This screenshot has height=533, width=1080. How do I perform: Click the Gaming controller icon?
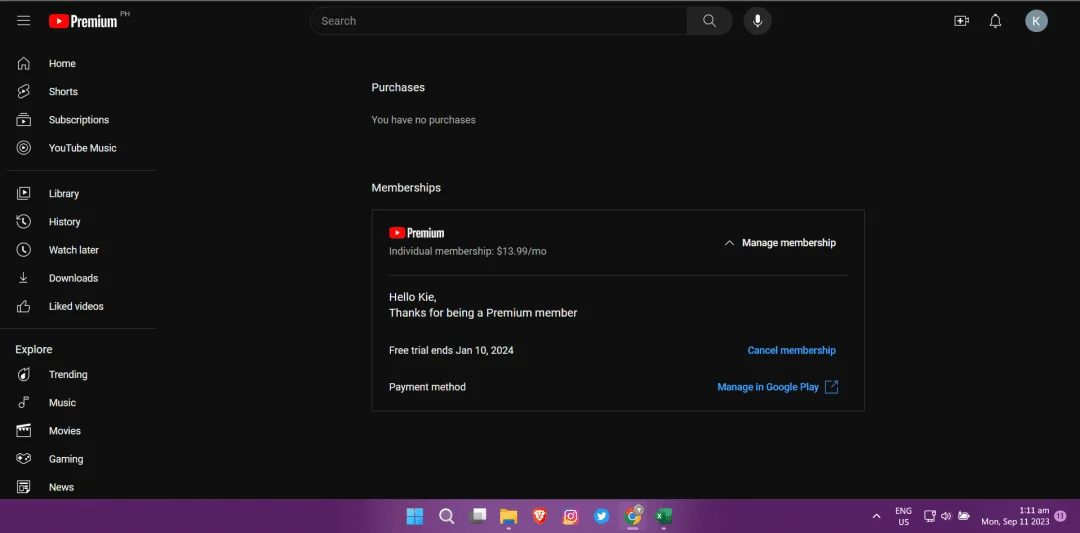[23, 459]
